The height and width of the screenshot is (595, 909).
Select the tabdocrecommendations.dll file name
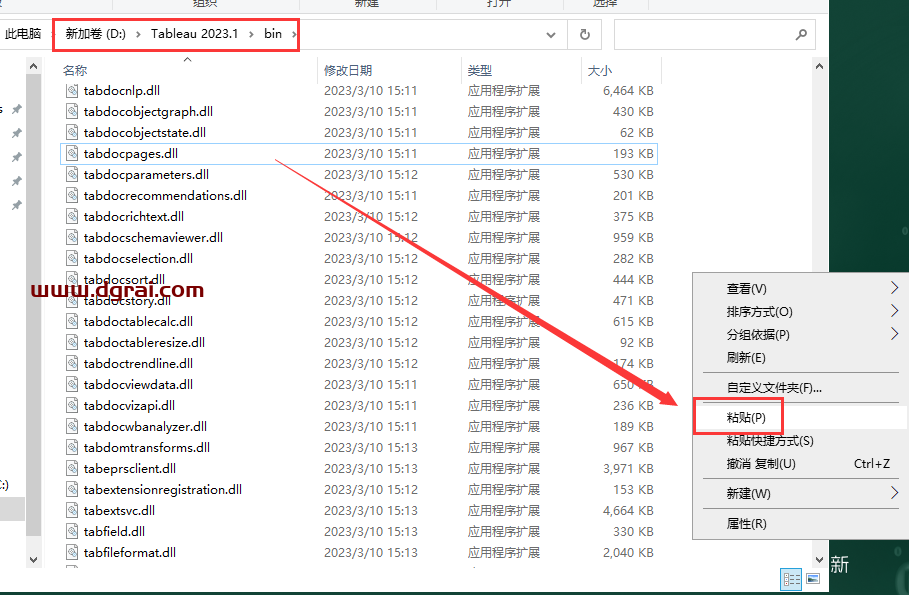tap(165, 195)
